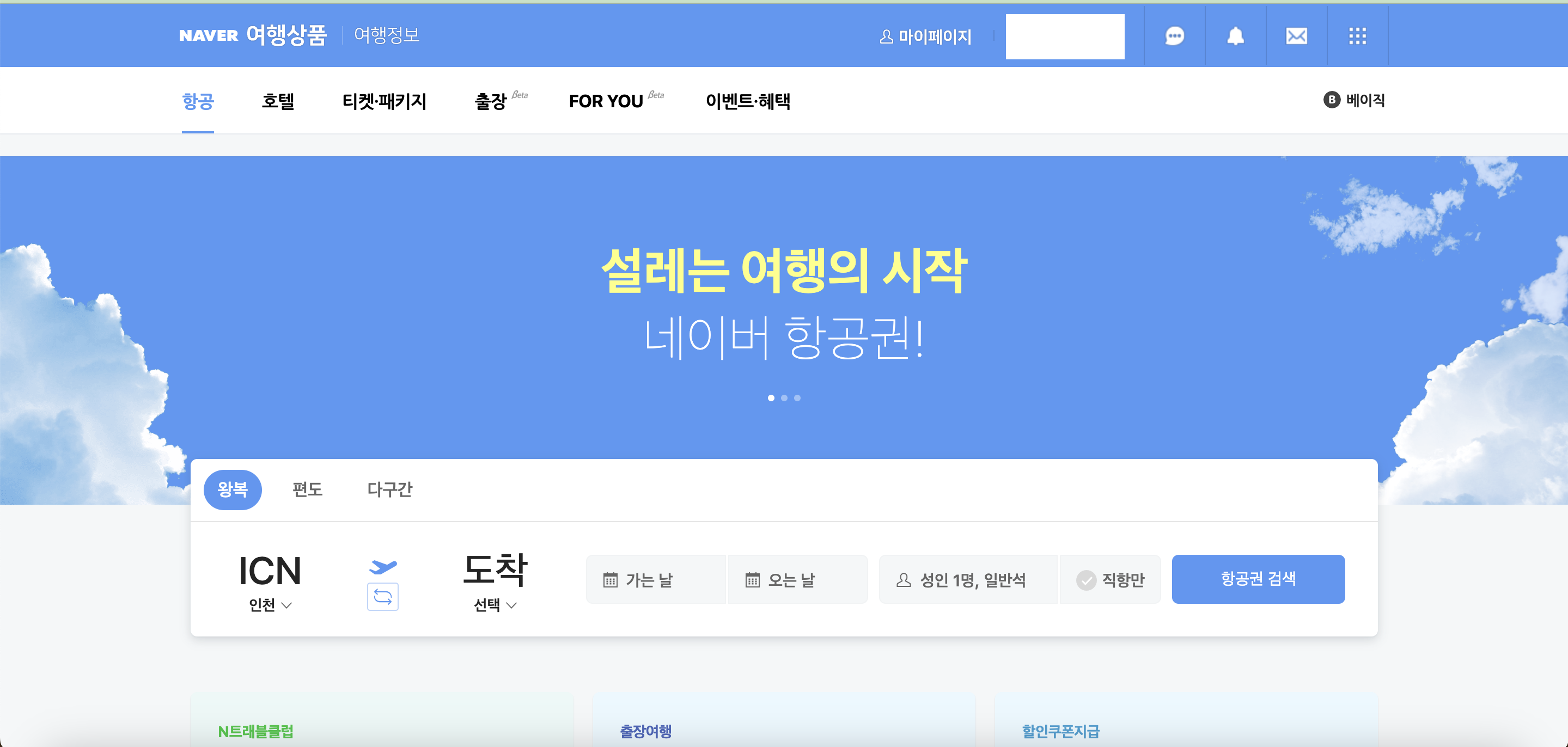Open the 티켓·패키지 tab

pos(384,101)
